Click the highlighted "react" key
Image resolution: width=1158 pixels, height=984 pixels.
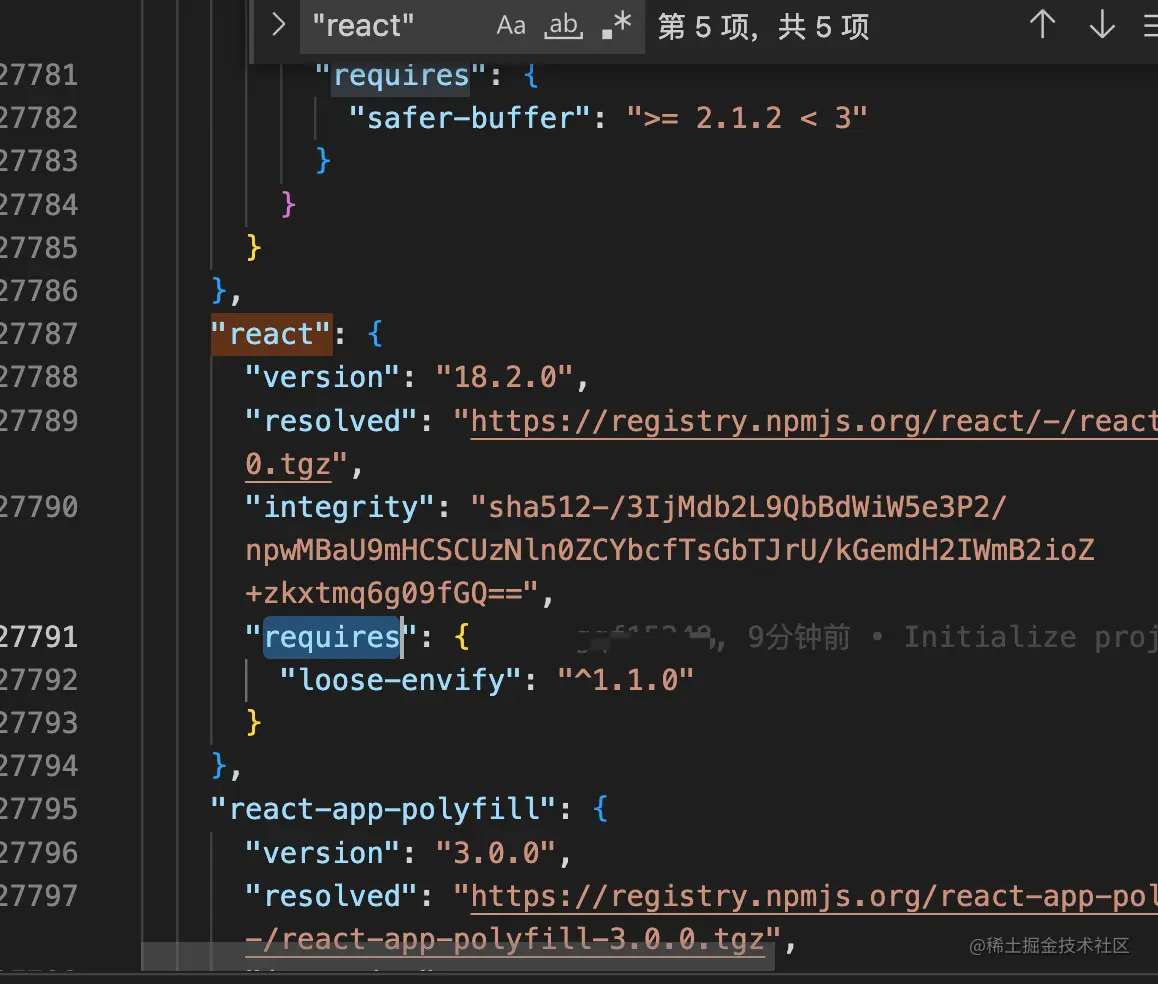coord(272,335)
